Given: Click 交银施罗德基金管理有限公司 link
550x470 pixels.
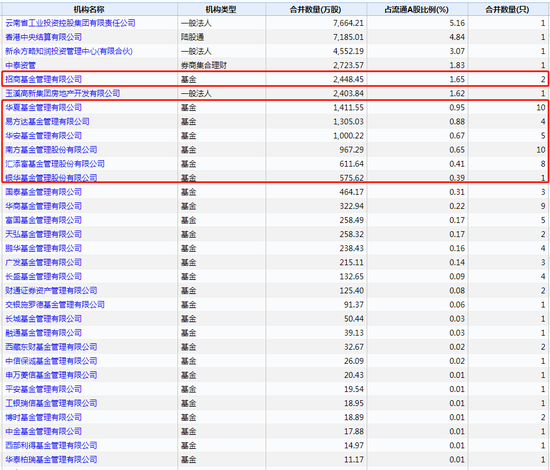Looking at the screenshot, I should coord(55,305).
